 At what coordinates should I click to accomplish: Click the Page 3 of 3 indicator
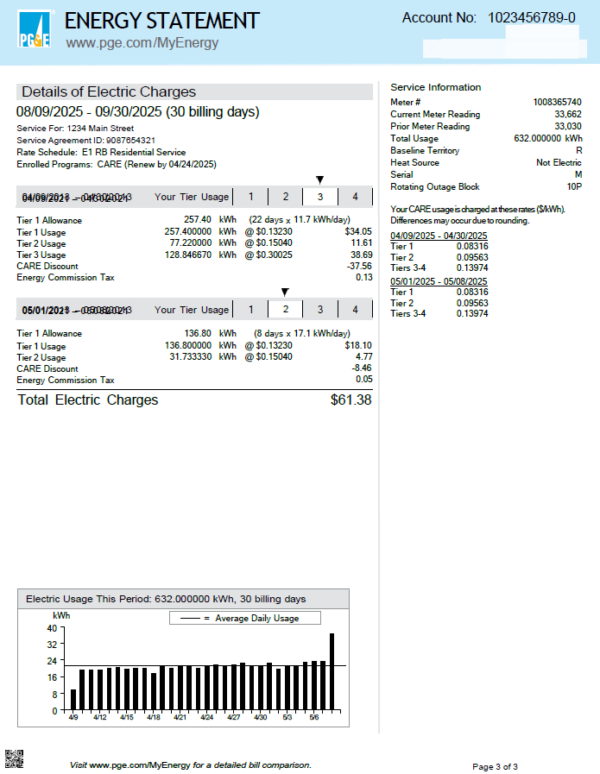click(x=494, y=766)
